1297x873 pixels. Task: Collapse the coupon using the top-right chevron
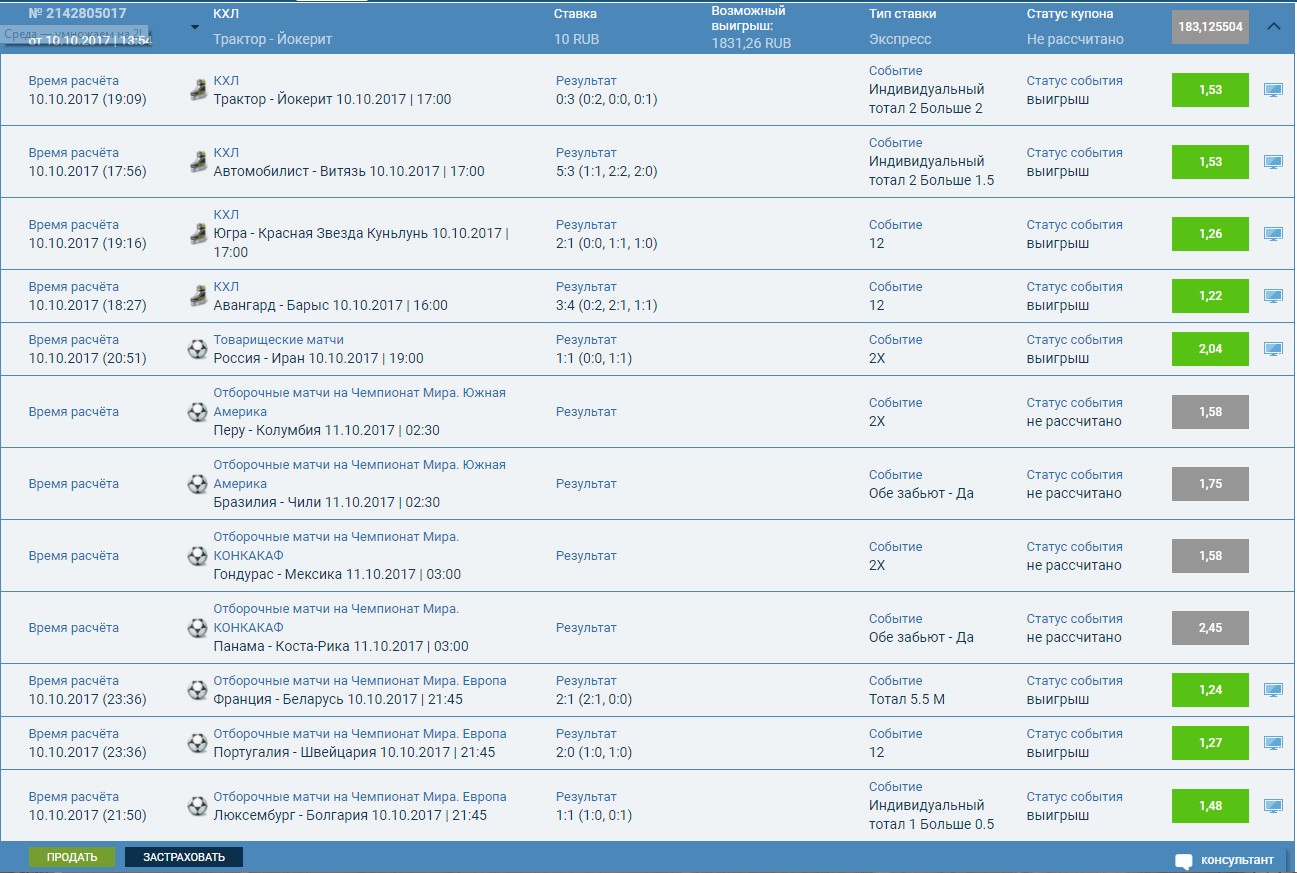(1273, 27)
